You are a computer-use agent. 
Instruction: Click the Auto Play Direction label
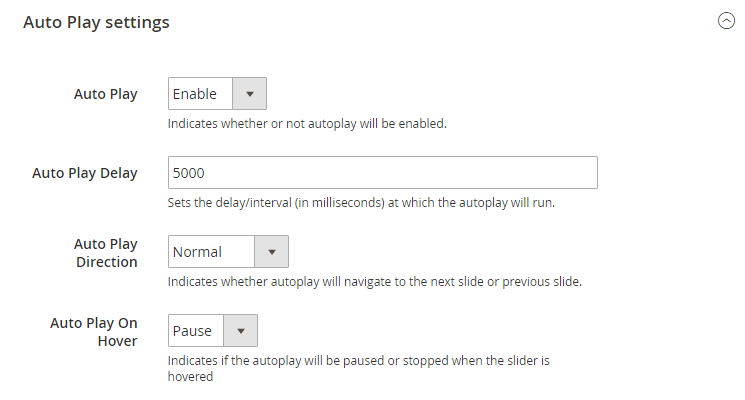[105, 253]
